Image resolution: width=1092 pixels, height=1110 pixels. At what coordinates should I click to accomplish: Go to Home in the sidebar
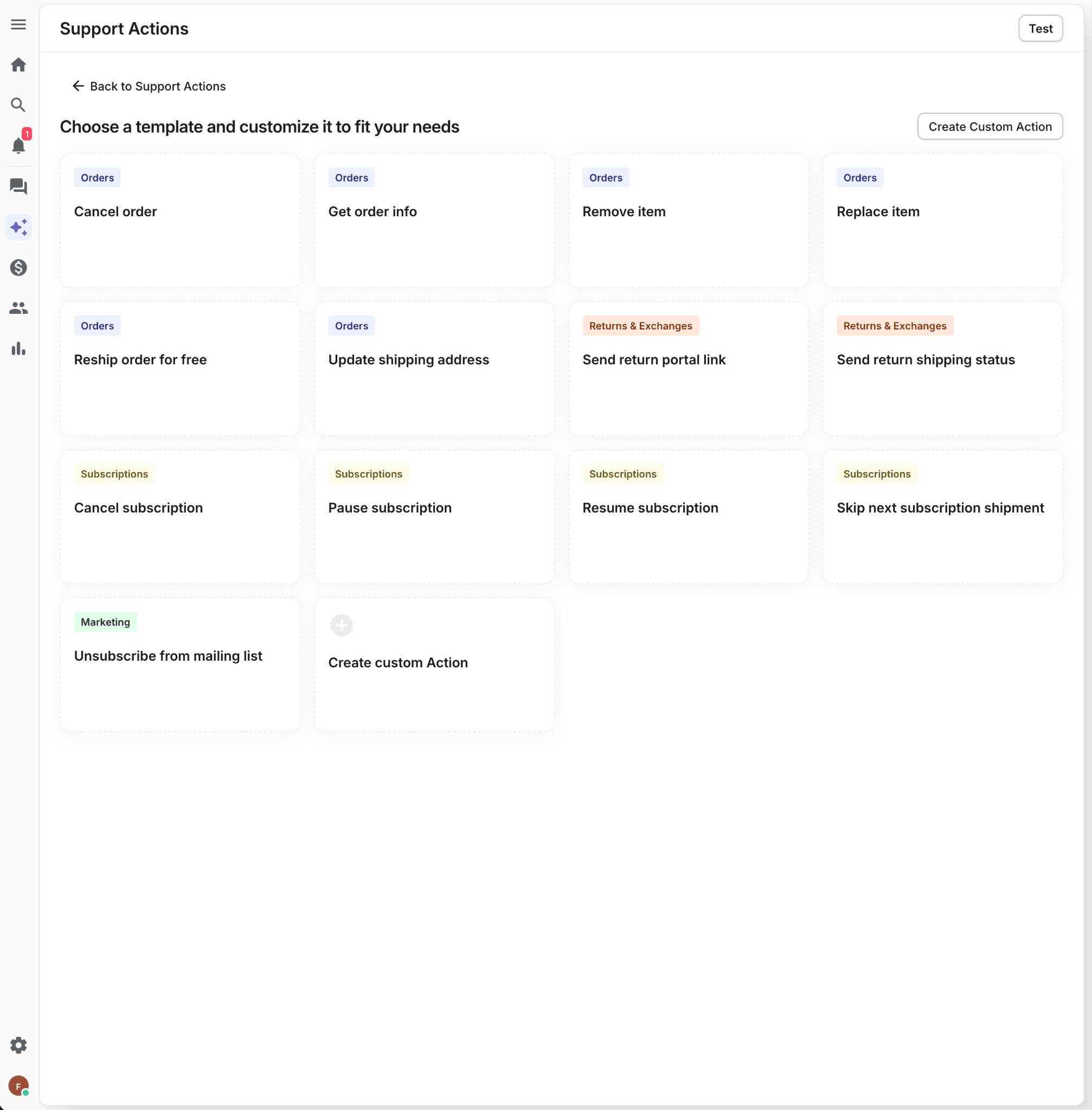[x=18, y=65]
